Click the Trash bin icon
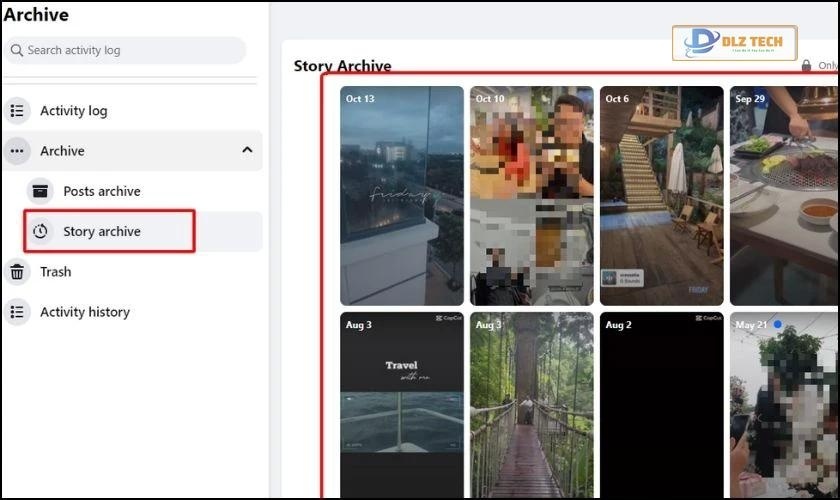 pyautogui.click(x=17, y=272)
